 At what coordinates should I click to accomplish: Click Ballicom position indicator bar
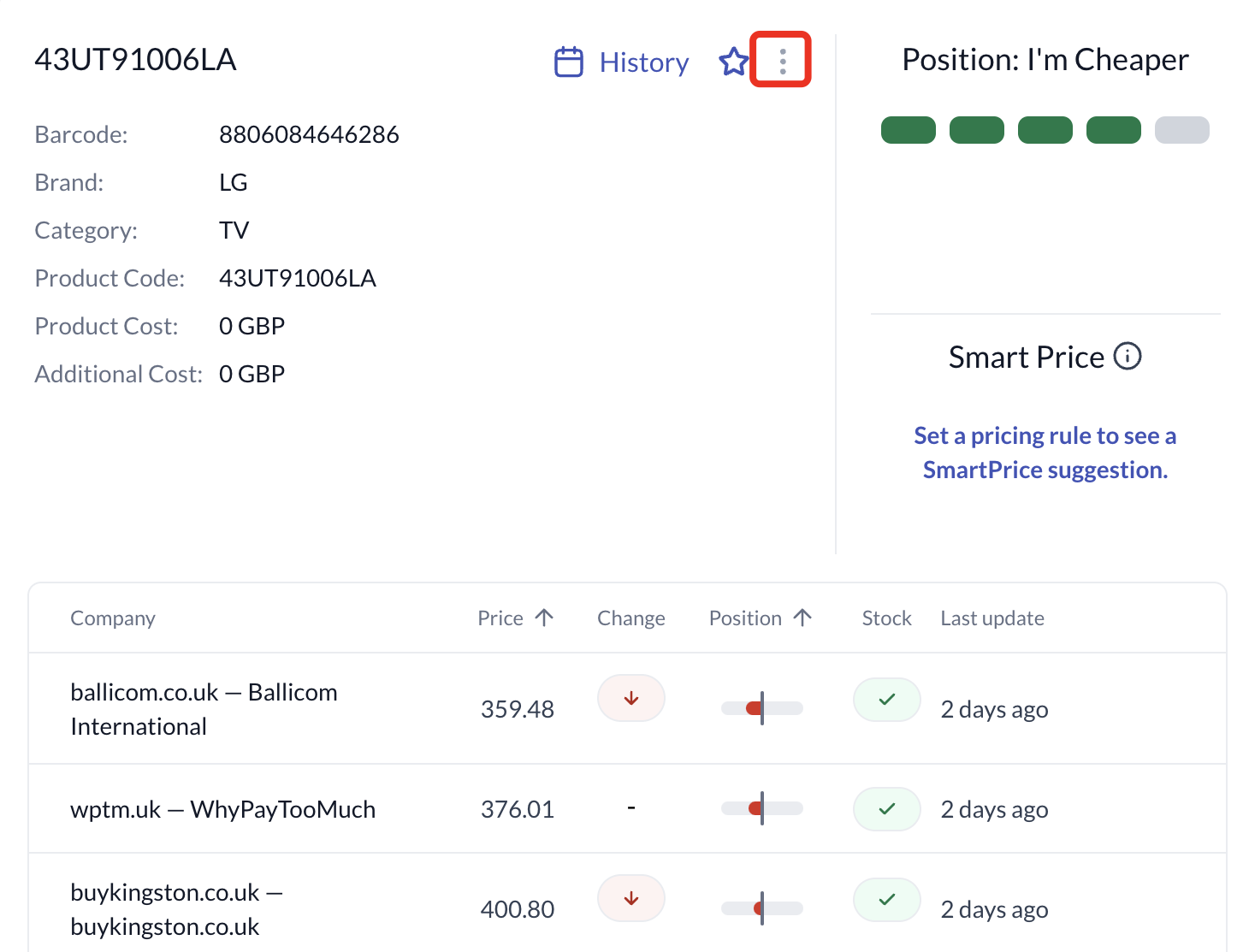coord(761,708)
